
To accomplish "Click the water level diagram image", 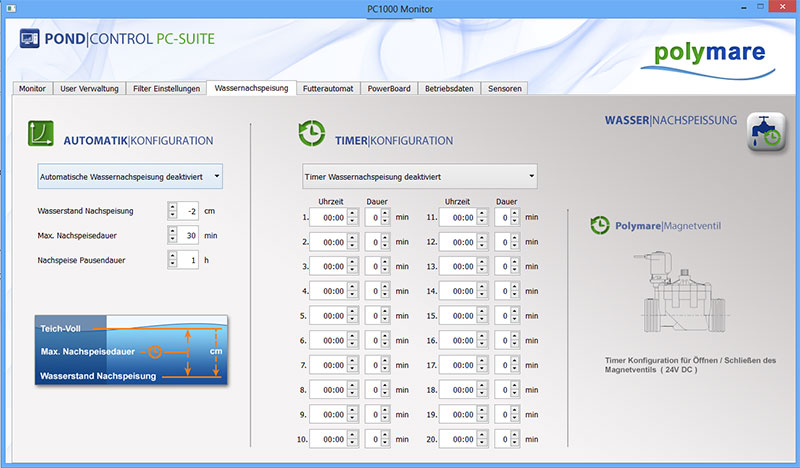I will [130, 350].
